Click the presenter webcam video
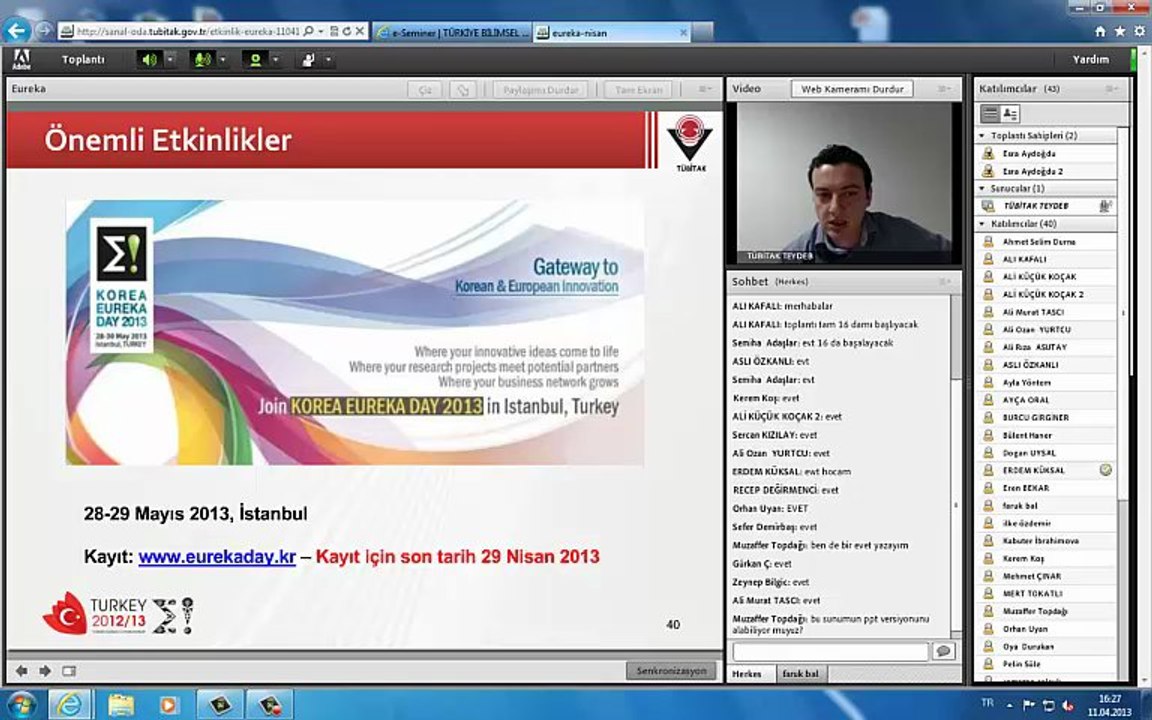 pos(844,184)
